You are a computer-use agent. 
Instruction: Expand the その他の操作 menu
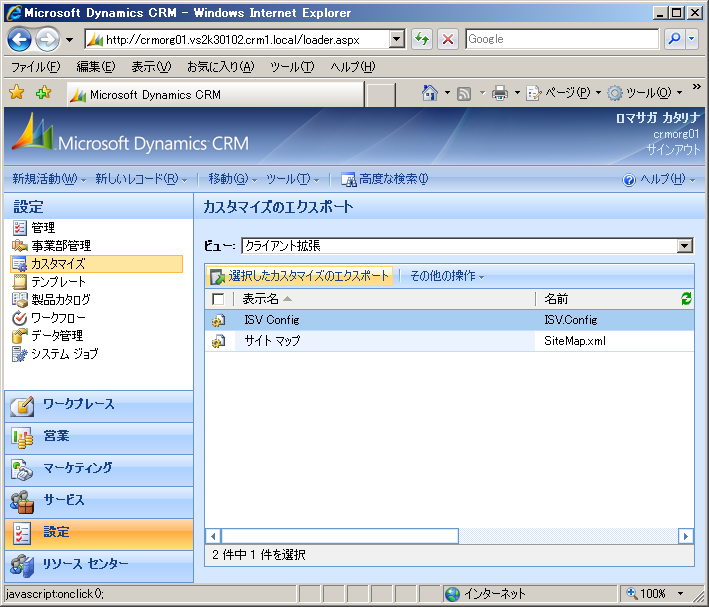pos(447,276)
